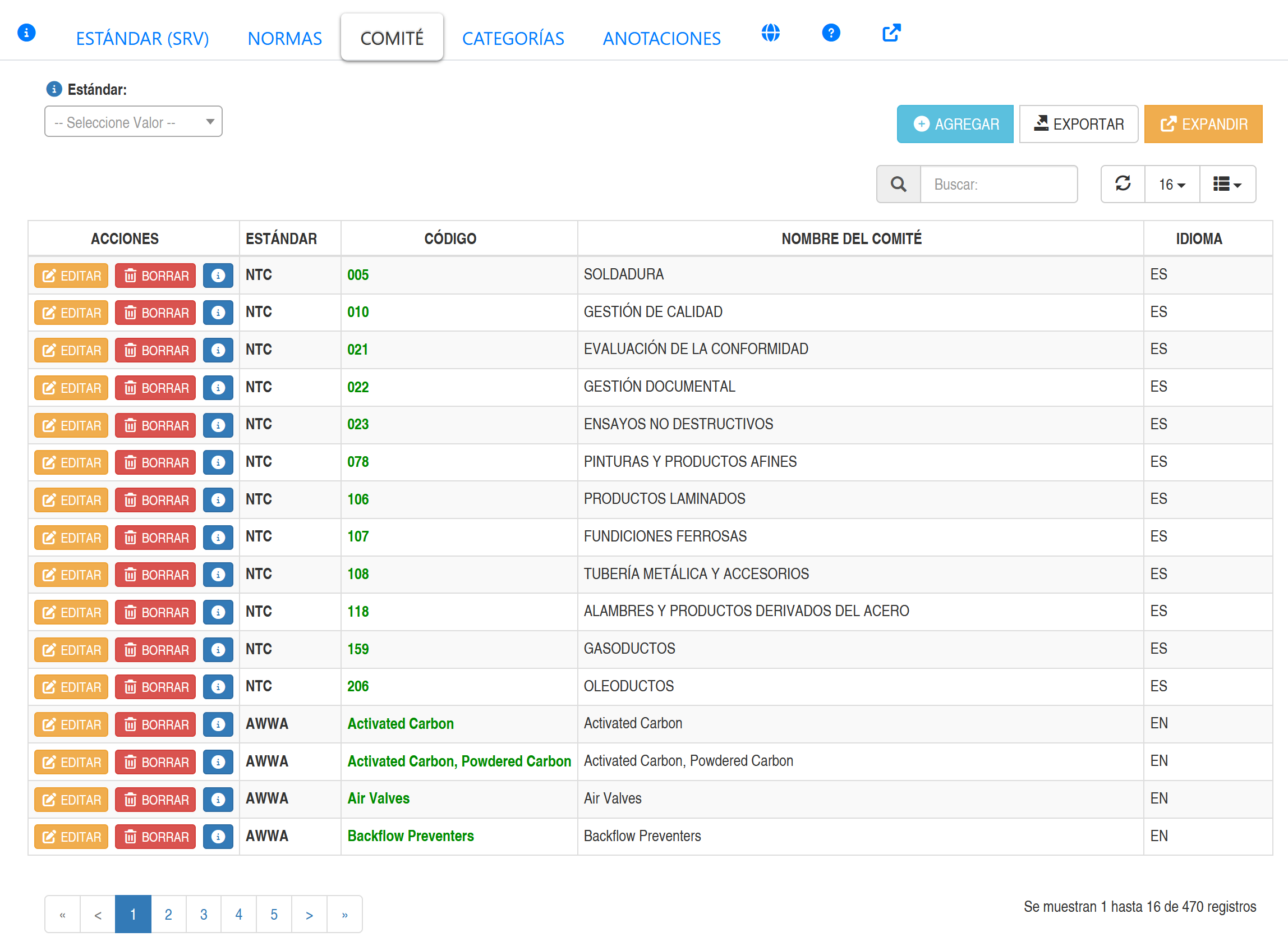Switch to the NORMAS tab
Image resolution: width=1288 pixels, height=941 pixels.
point(285,38)
